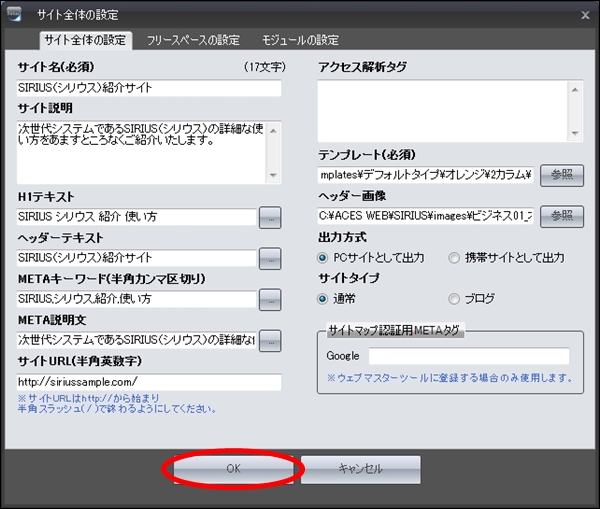This screenshot has width=600, height=509.
Task: Click the ヘッダーテキスト input field
Action: pos(136,258)
